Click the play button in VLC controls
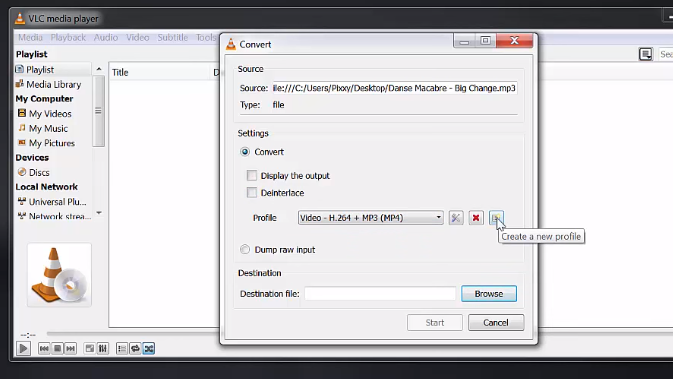 point(23,348)
